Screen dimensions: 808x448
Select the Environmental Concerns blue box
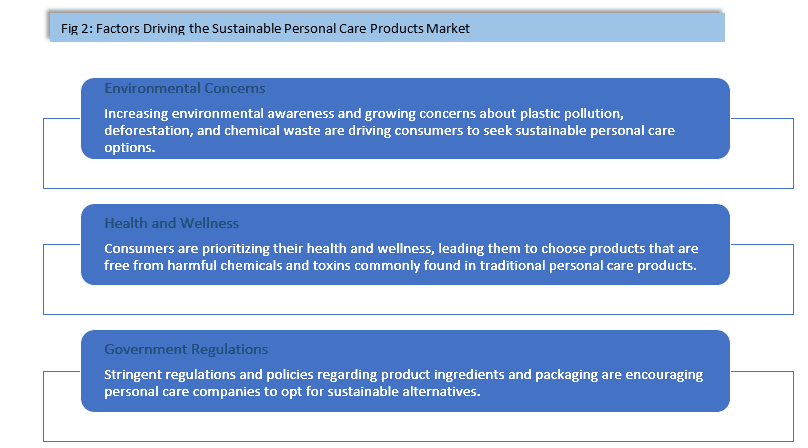click(405, 119)
